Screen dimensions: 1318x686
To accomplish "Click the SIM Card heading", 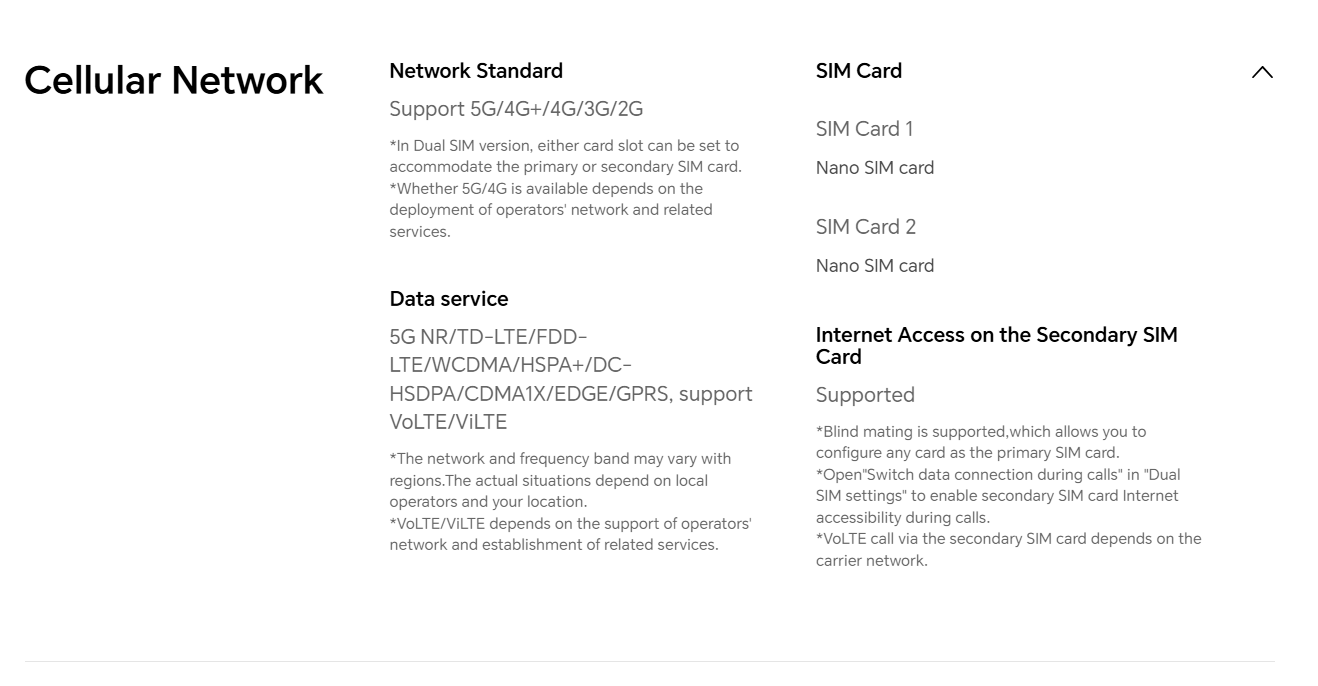I will (x=859, y=71).
